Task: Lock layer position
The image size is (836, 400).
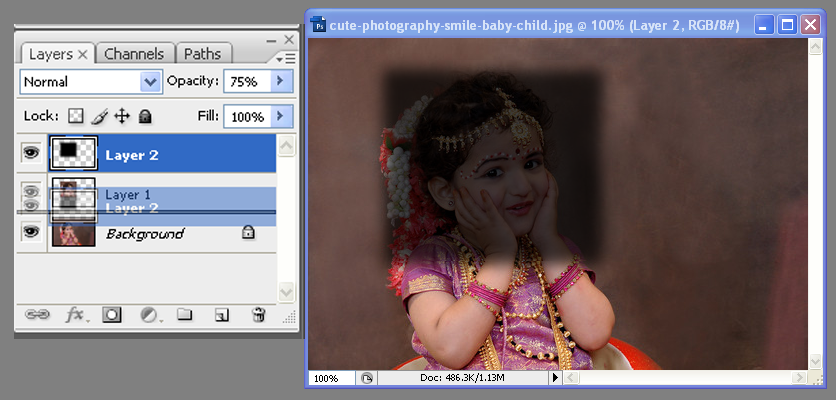Action: click(x=122, y=116)
